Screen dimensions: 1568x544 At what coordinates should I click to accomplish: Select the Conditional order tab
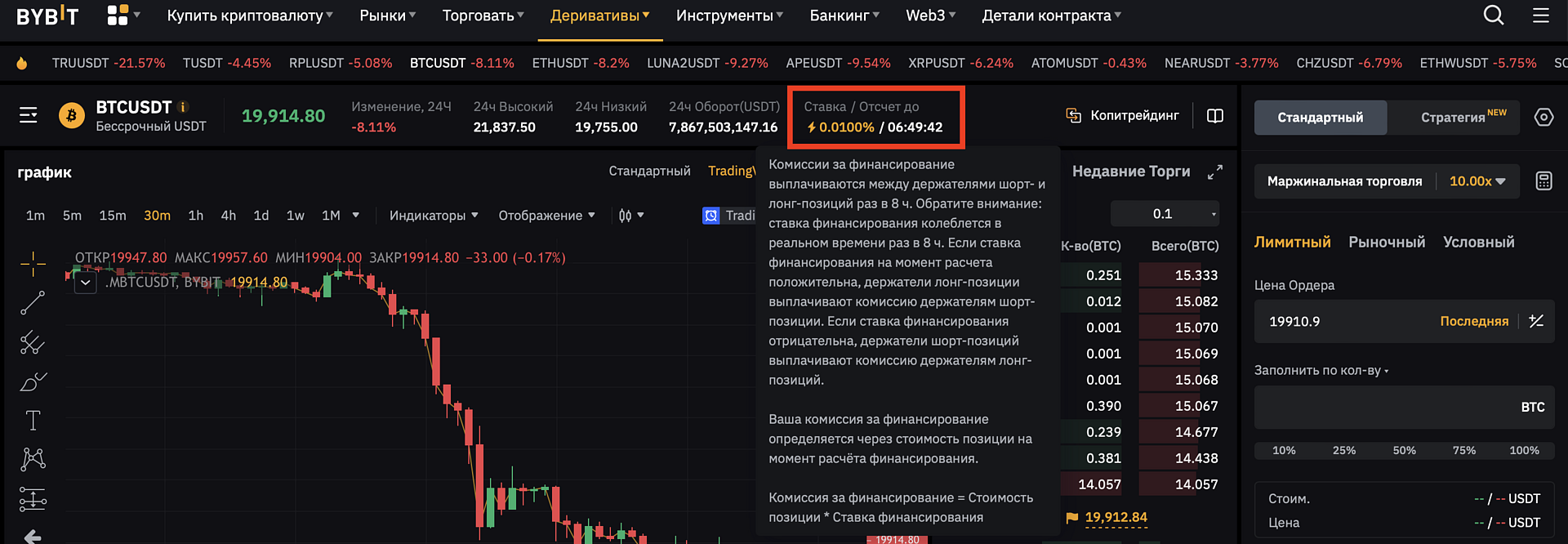pyautogui.click(x=1479, y=242)
